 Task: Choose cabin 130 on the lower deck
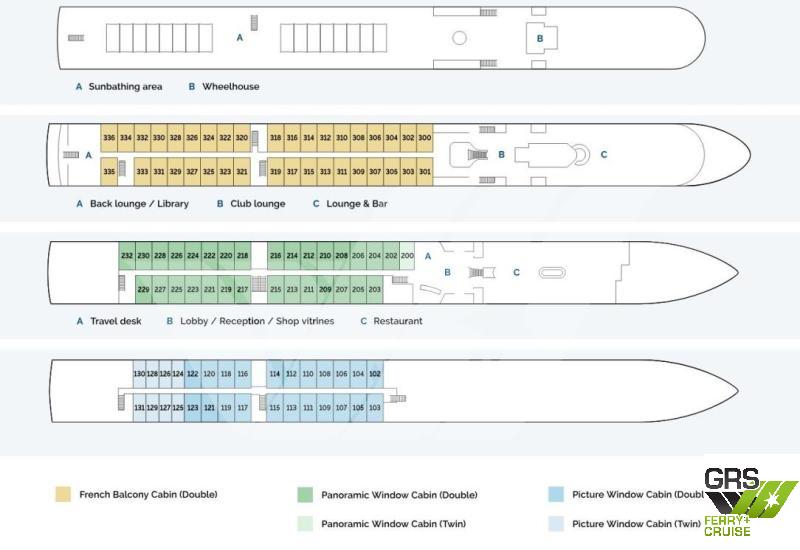139,374
